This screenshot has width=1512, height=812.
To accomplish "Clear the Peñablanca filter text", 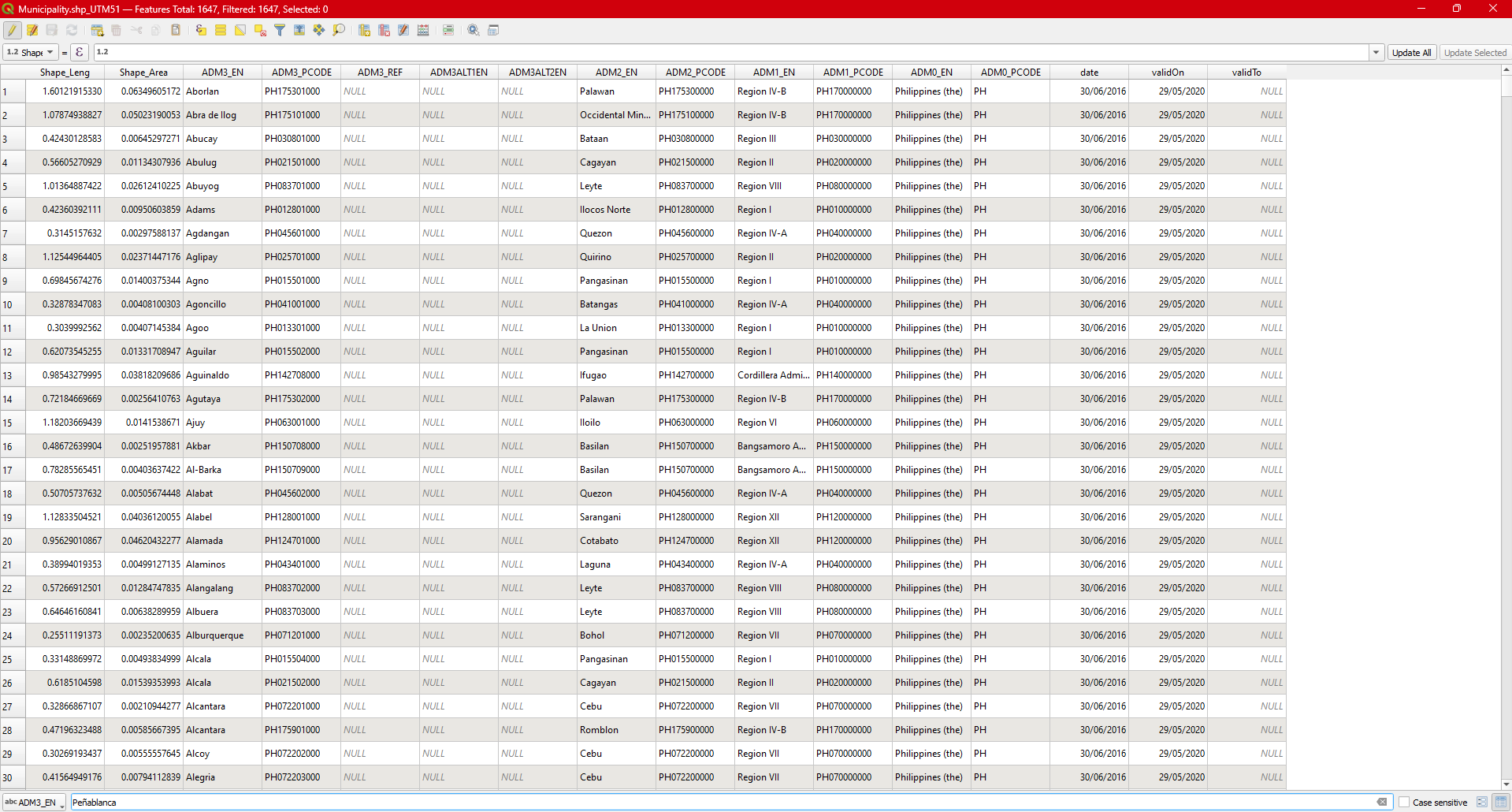I will click(x=1382, y=803).
